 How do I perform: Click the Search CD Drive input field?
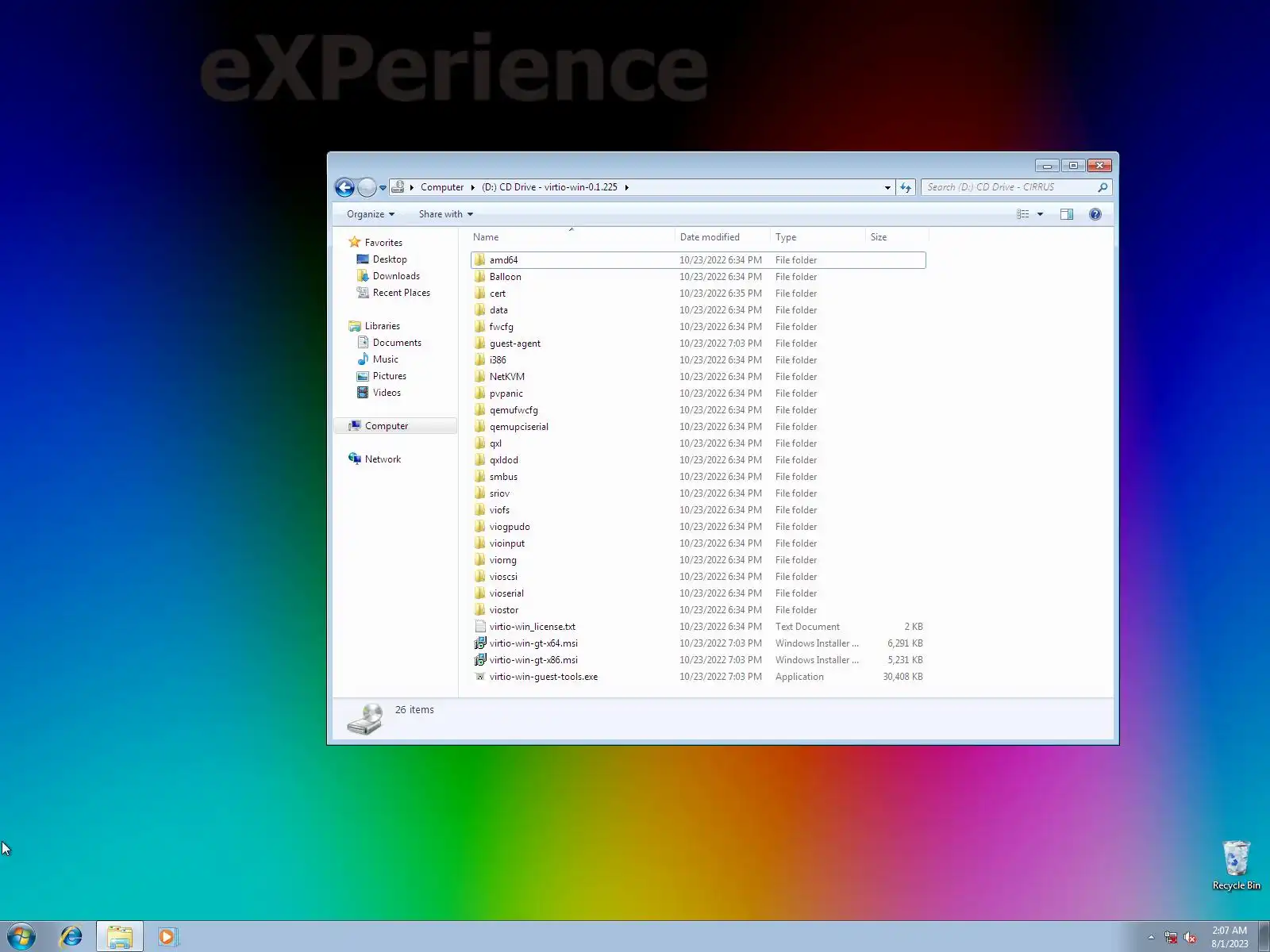pyautogui.click(x=1008, y=187)
